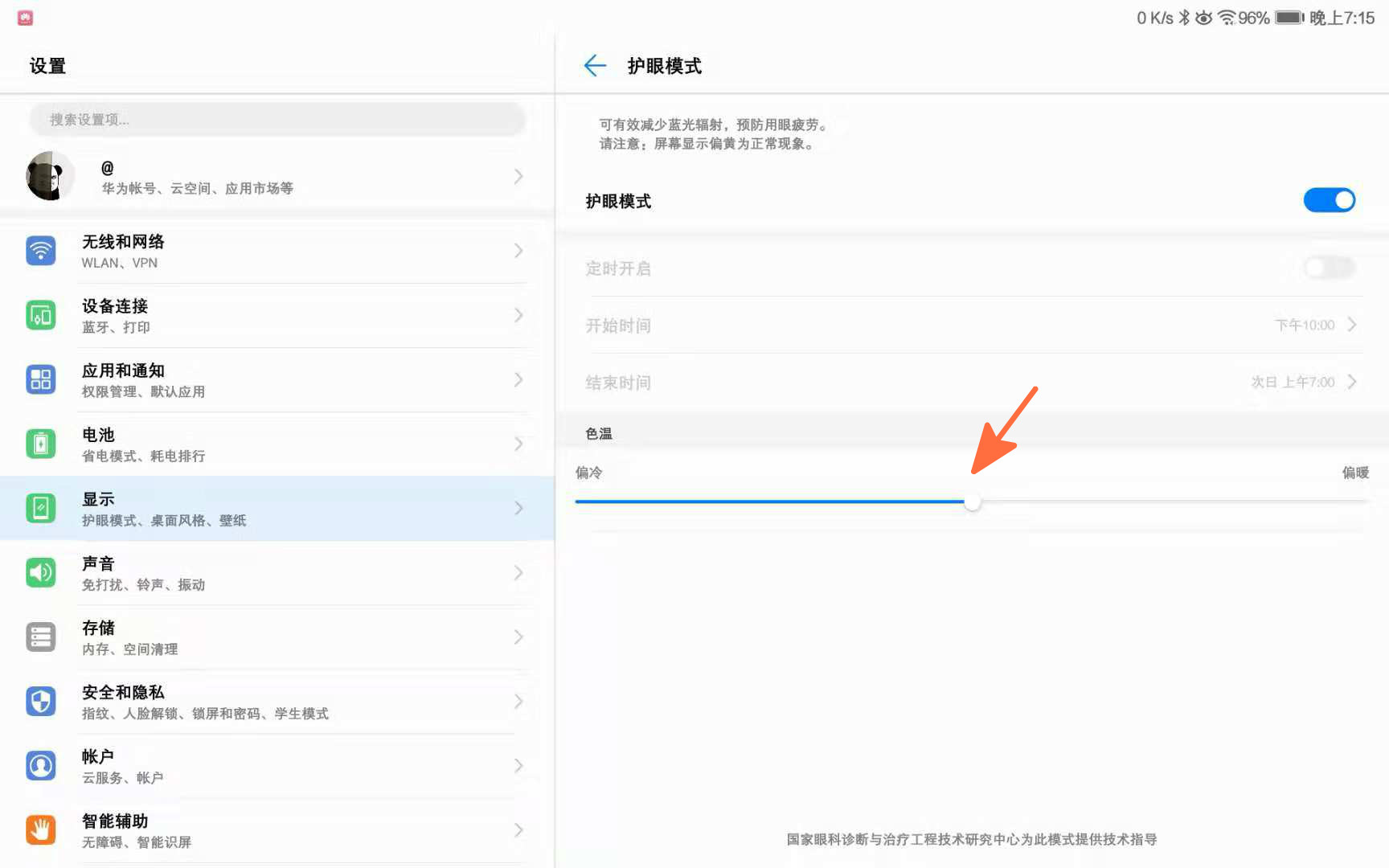The height and width of the screenshot is (868, 1389).
Task: Click the 电池 battery settings icon
Action: [41, 444]
